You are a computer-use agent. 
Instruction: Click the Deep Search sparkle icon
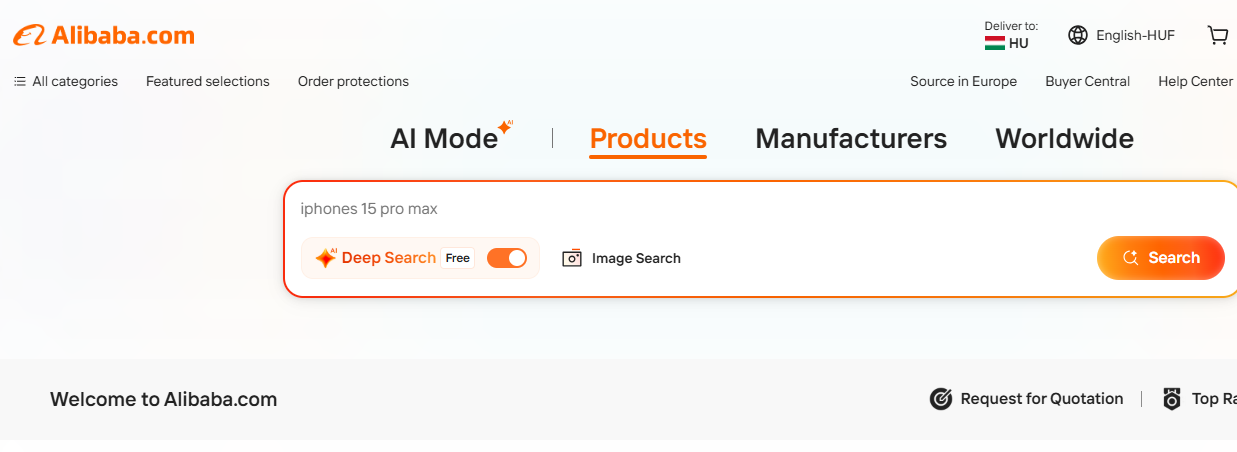(326, 258)
